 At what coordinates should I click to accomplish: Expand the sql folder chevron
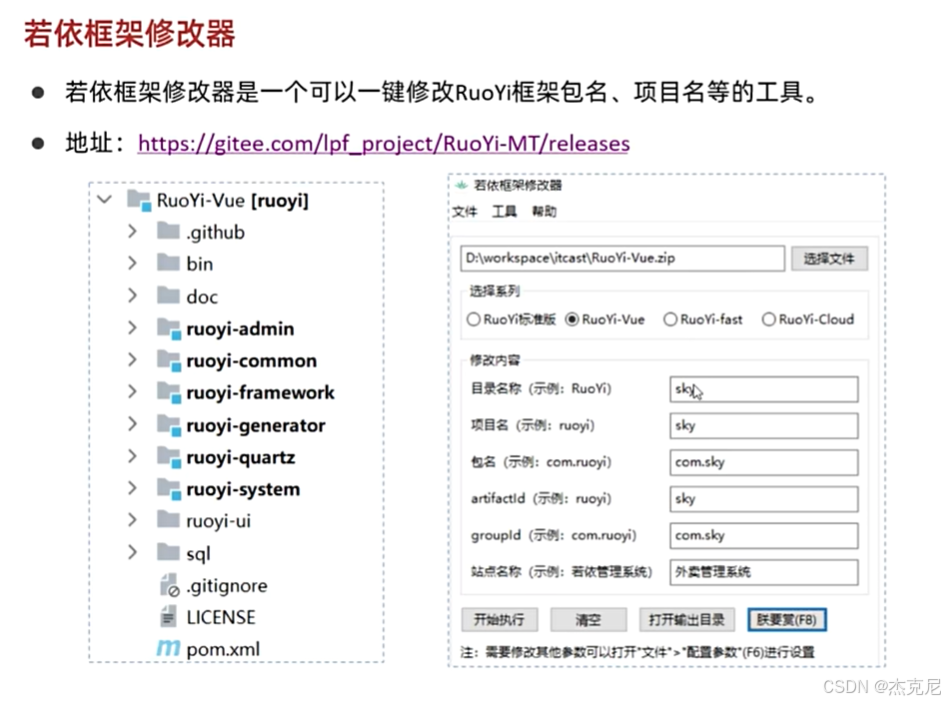[x=132, y=552]
